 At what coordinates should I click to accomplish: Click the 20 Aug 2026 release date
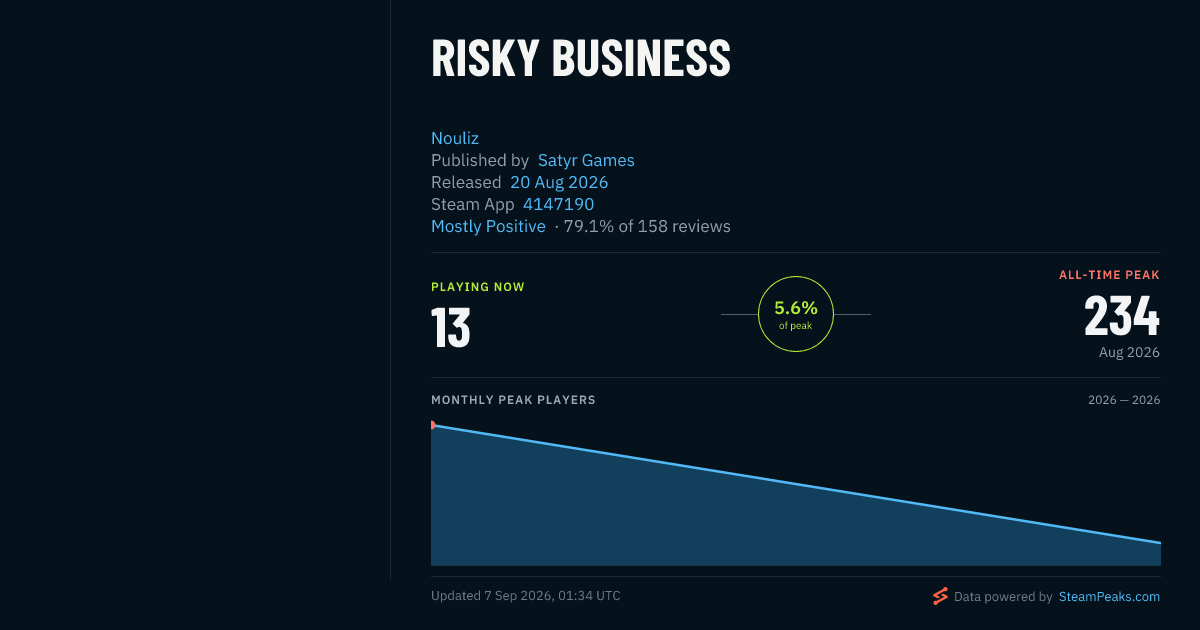(x=559, y=182)
